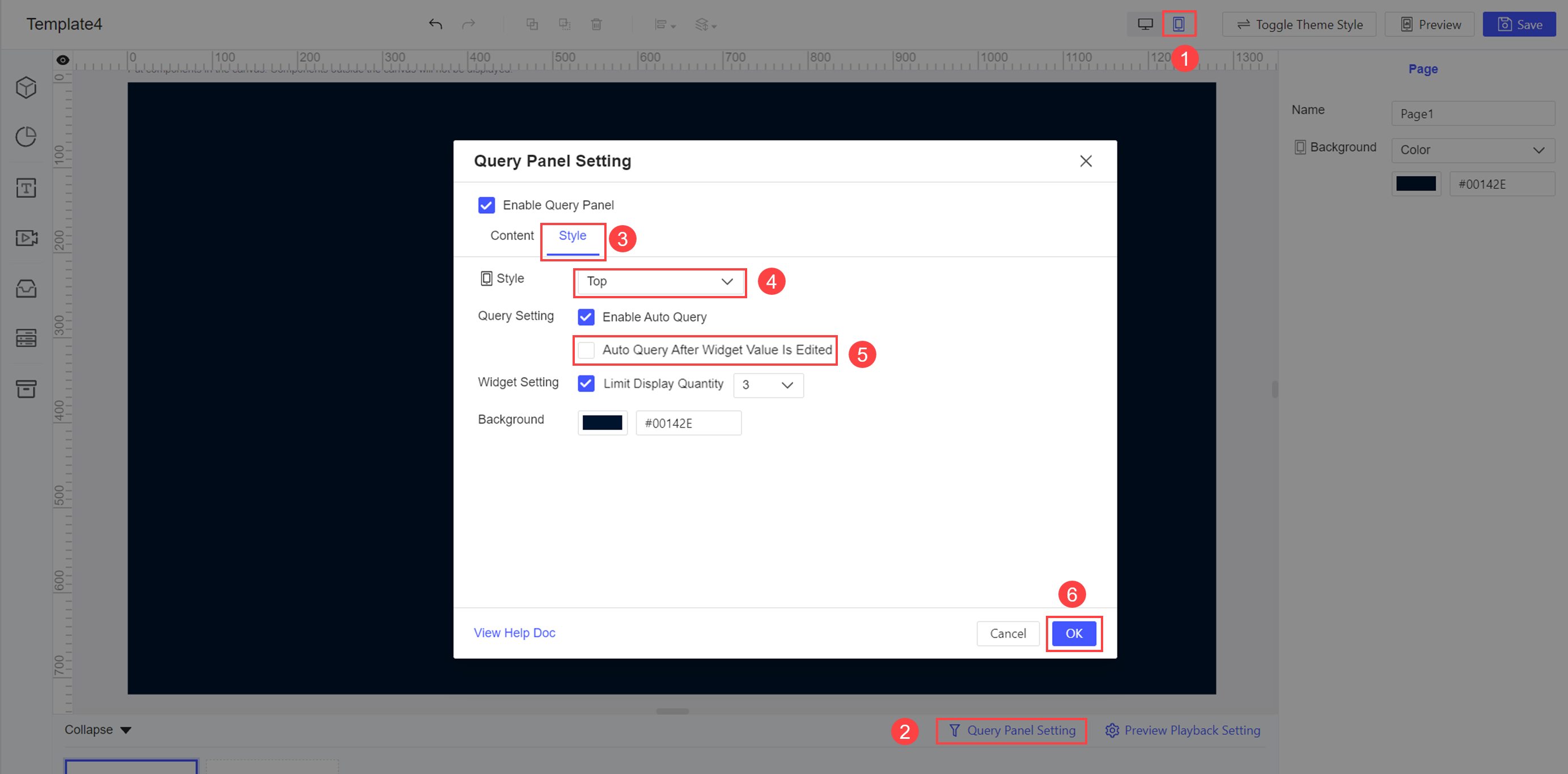Open the inbox tray sidebar icon
1568x774 pixels.
(26, 288)
